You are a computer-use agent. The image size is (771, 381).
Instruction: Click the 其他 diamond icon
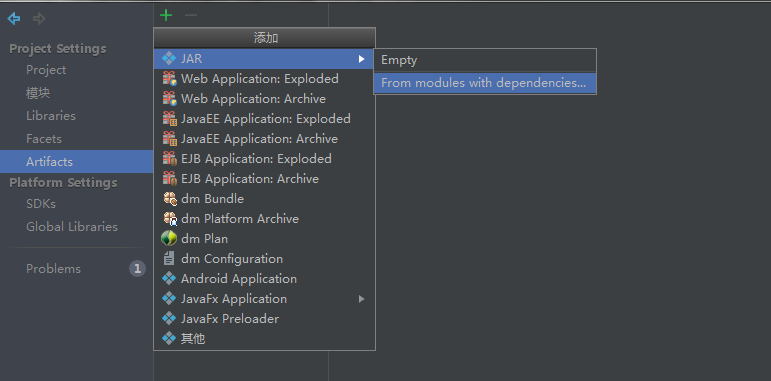pyautogui.click(x=169, y=339)
